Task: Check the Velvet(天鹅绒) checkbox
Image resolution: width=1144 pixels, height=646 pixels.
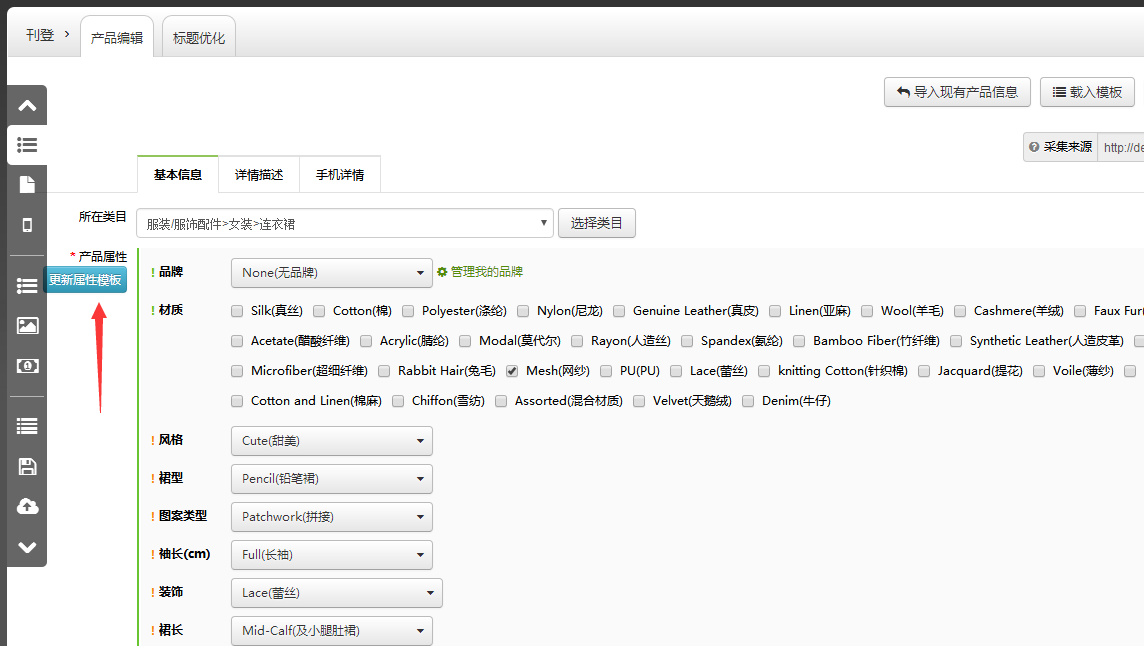Action: tap(639, 401)
